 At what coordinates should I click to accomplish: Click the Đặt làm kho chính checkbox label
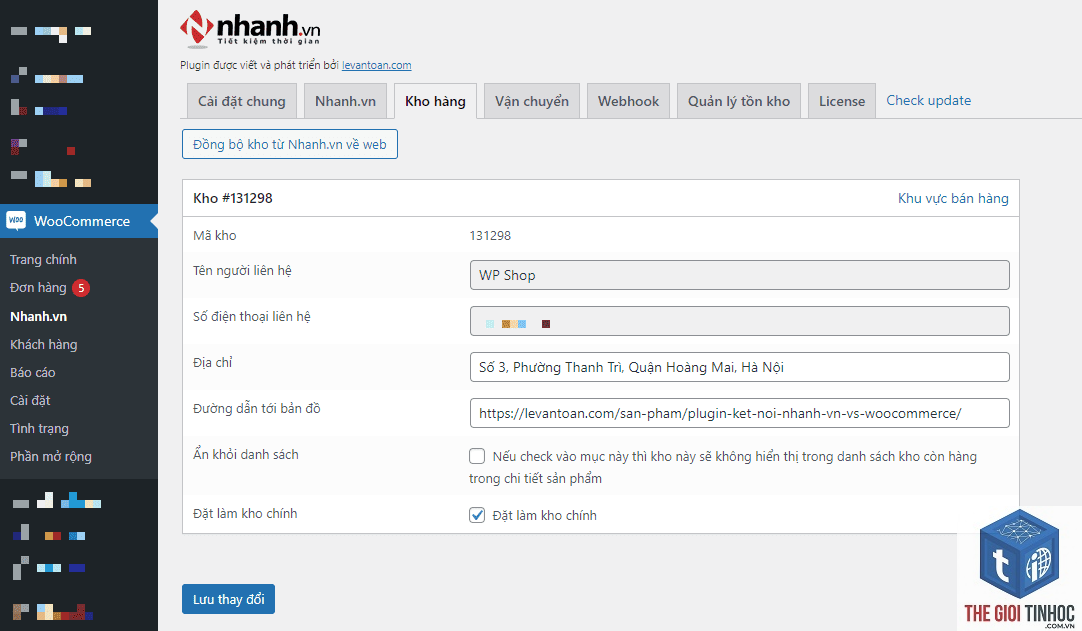tap(544, 516)
